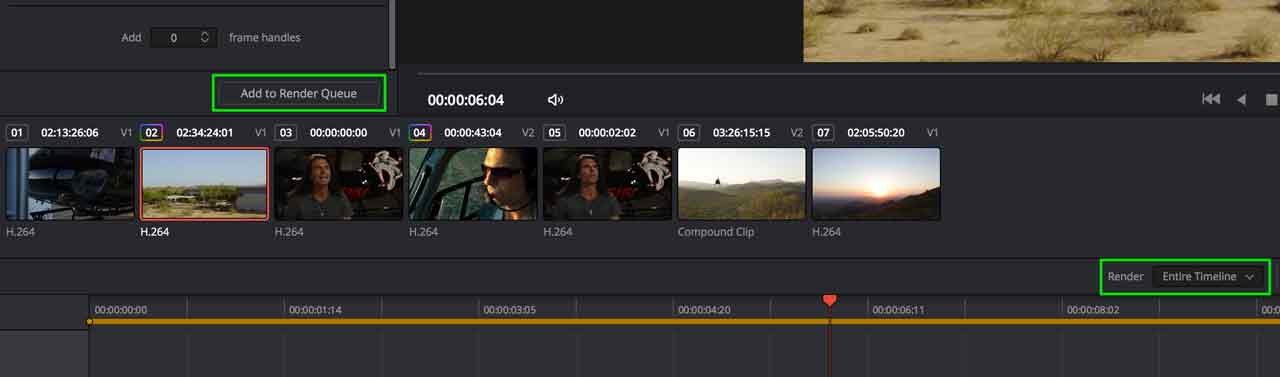Select clip 03 thumbnail
The width and height of the screenshot is (1280, 377).
pos(339,184)
